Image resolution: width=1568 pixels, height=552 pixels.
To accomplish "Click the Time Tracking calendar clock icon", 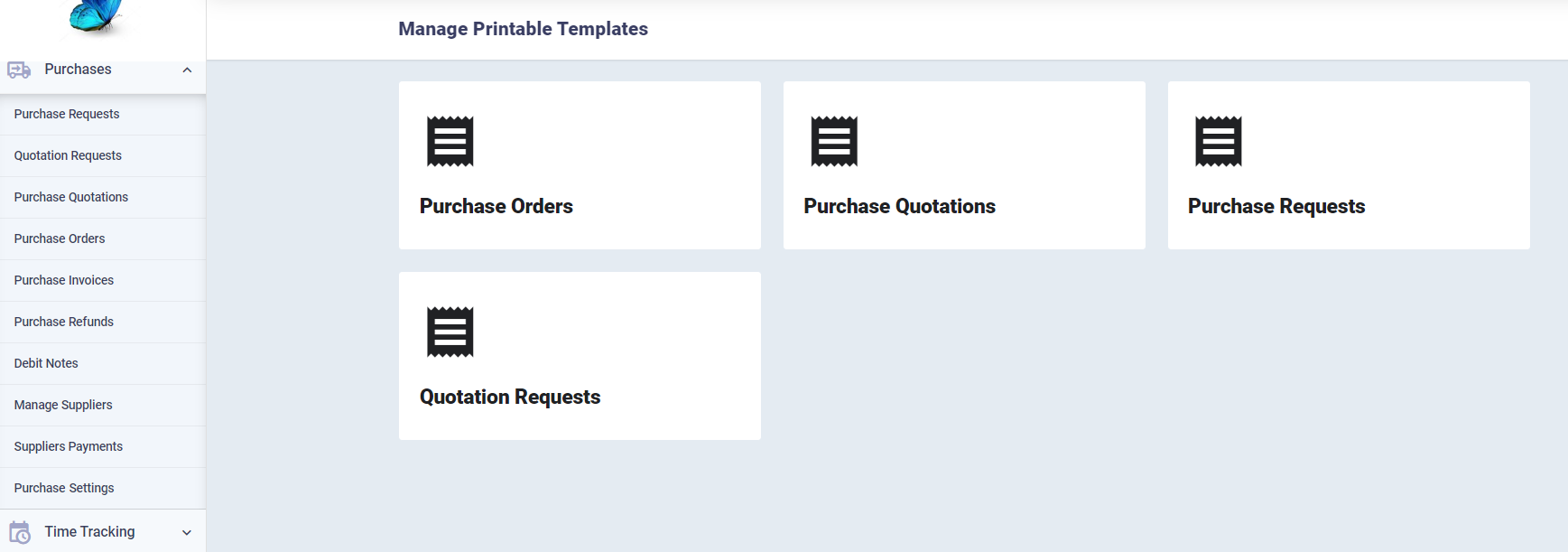I will pos(19,532).
